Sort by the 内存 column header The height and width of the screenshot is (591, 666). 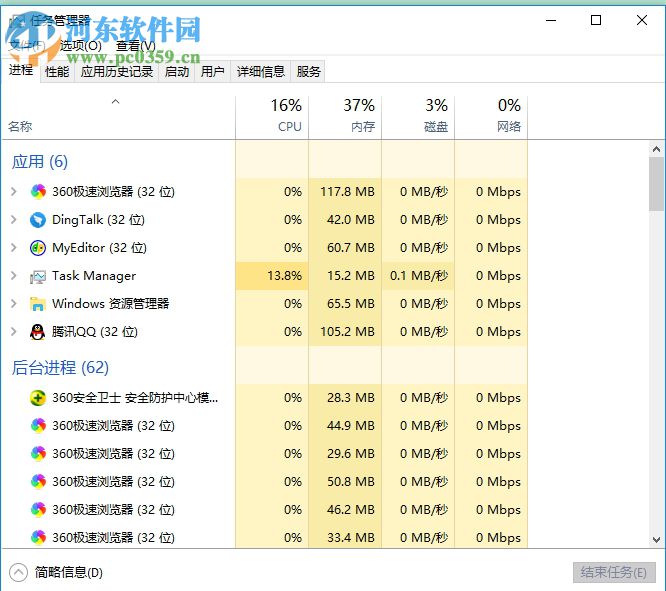coord(345,116)
